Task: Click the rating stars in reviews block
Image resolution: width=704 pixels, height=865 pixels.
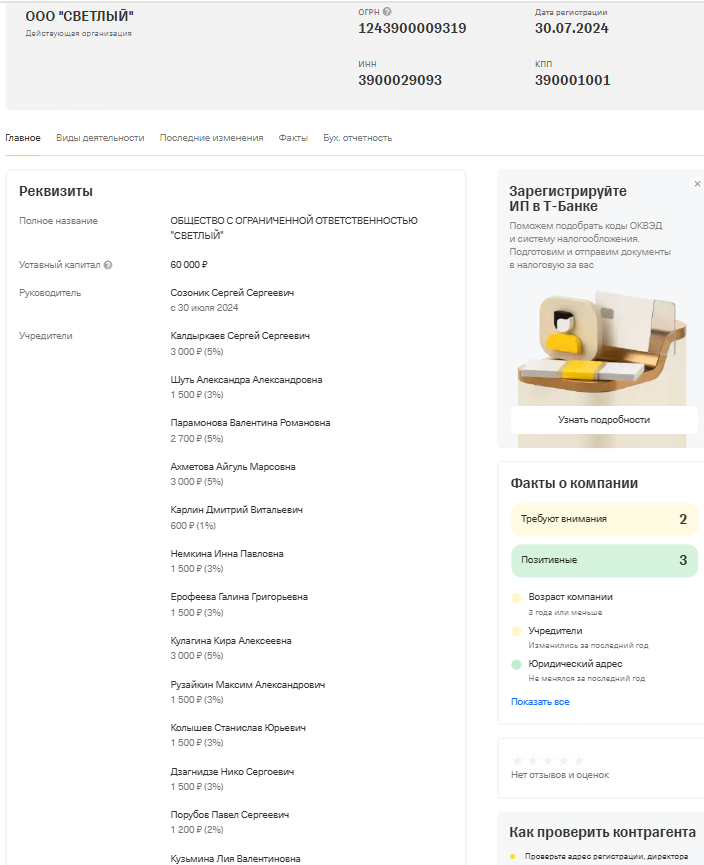Action: click(x=548, y=760)
